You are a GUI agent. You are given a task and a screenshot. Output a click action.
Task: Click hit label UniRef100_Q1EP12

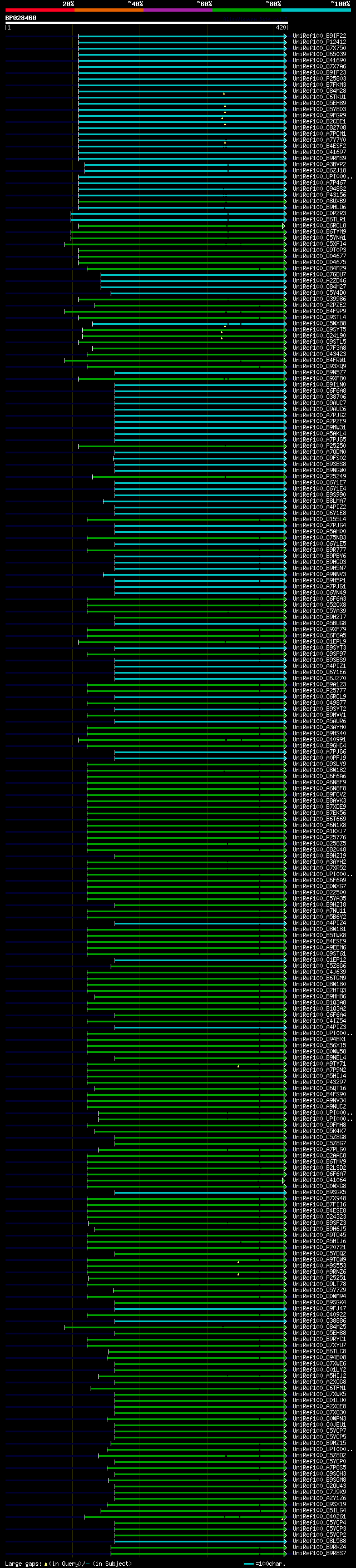coord(319,960)
